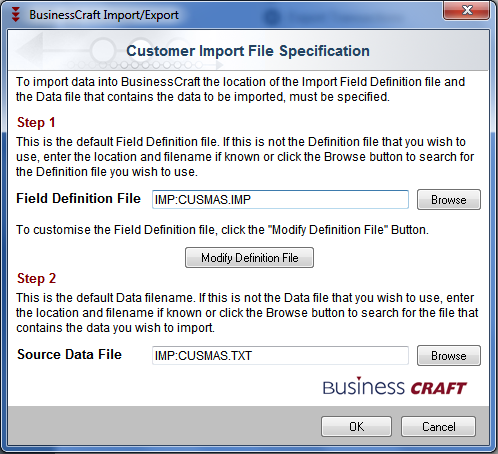The width and height of the screenshot is (498, 454).
Task: Click the Source Data File input field
Action: pyautogui.click(x=280, y=355)
